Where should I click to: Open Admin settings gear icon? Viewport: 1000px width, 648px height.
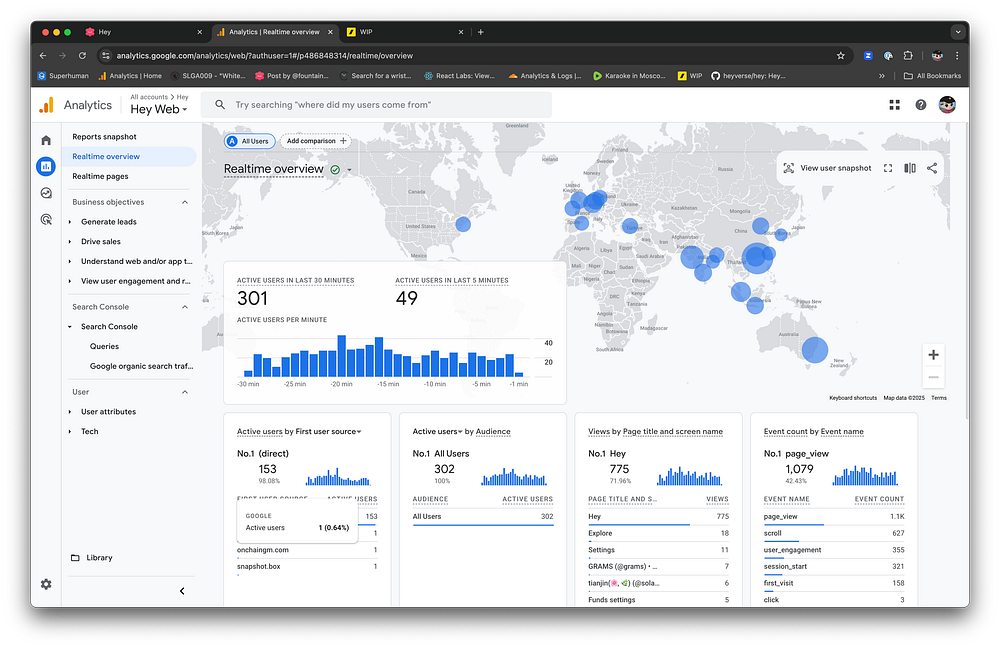(46, 584)
